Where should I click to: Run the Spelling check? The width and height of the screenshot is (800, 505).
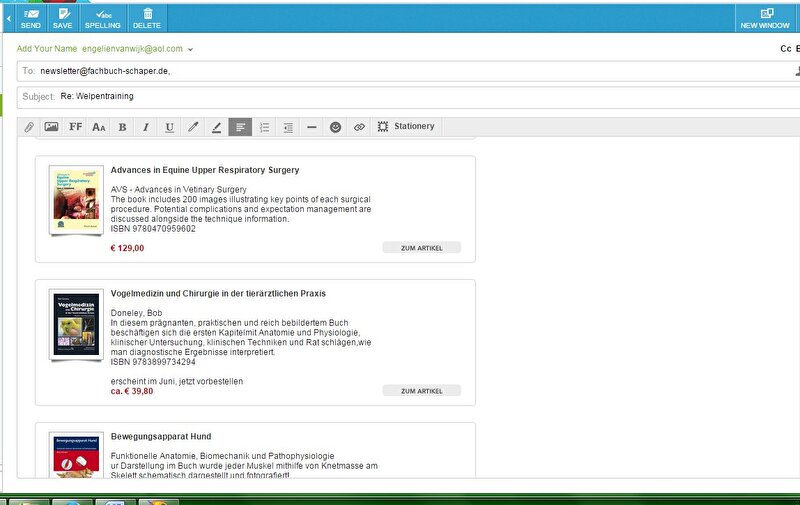[x=102, y=17]
